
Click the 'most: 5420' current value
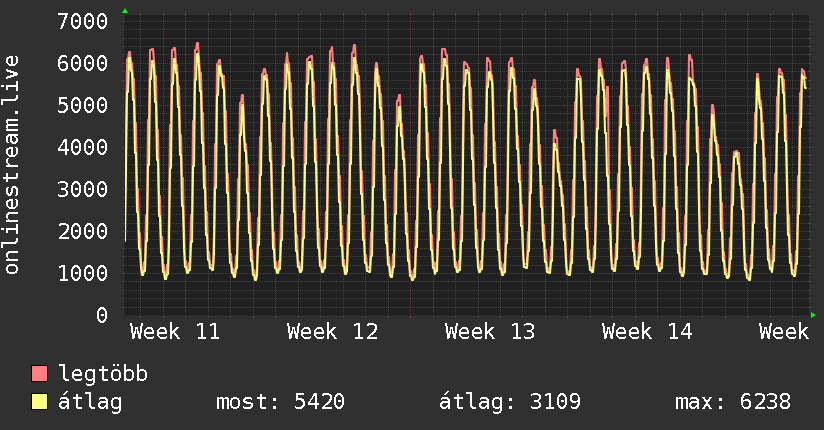click(280, 402)
